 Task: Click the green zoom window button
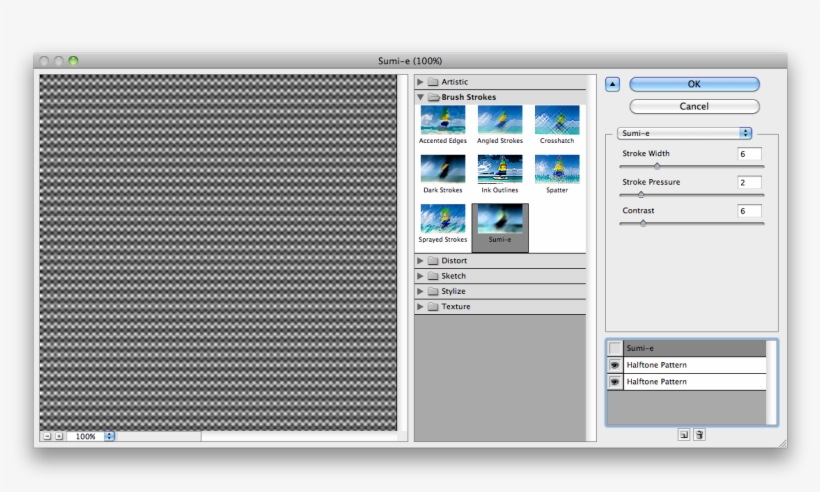[73, 61]
